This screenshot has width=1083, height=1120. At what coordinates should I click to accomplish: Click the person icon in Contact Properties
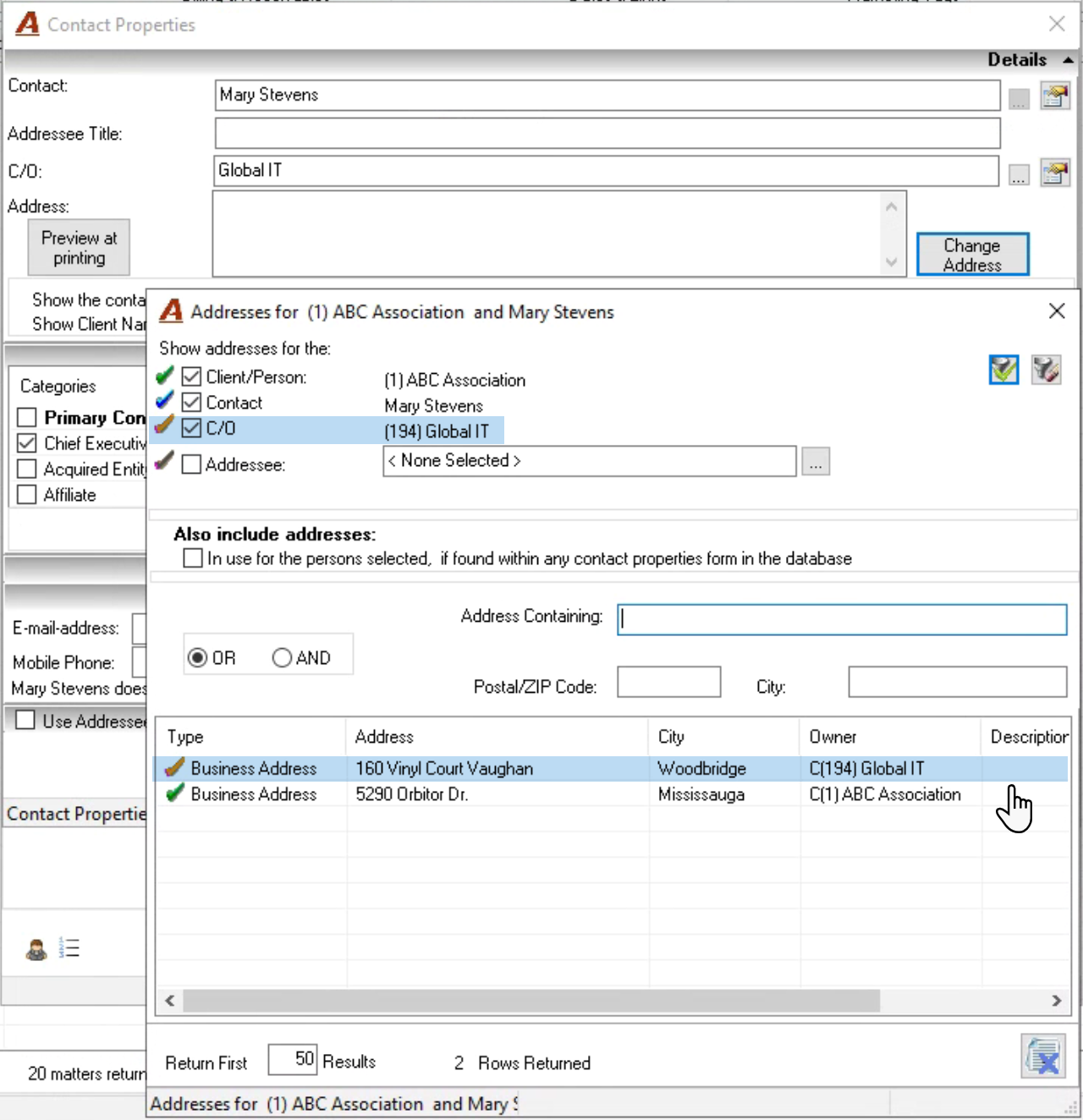[x=36, y=949]
